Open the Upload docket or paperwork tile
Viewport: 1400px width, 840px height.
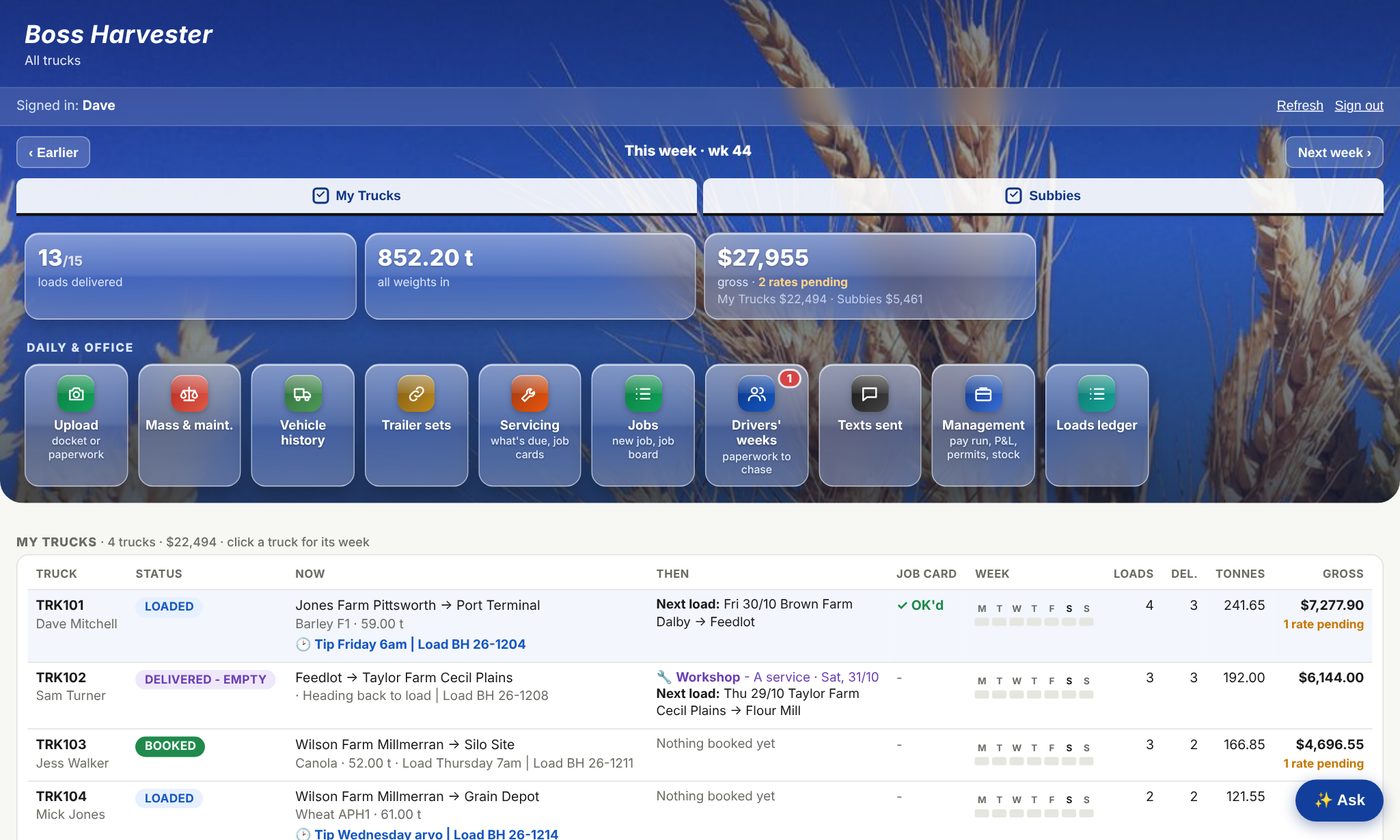point(76,425)
